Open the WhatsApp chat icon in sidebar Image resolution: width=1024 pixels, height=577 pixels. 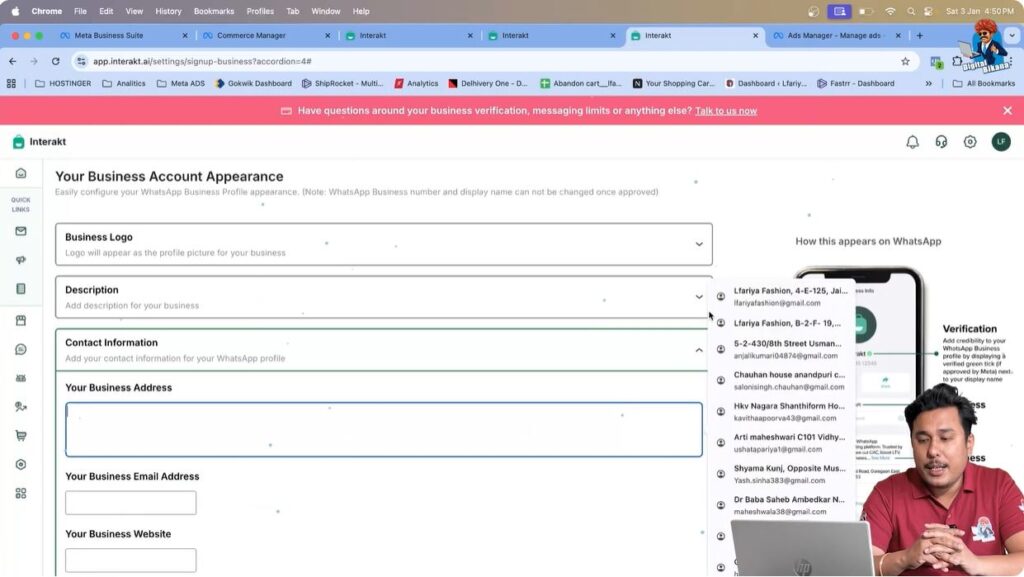point(21,349)
